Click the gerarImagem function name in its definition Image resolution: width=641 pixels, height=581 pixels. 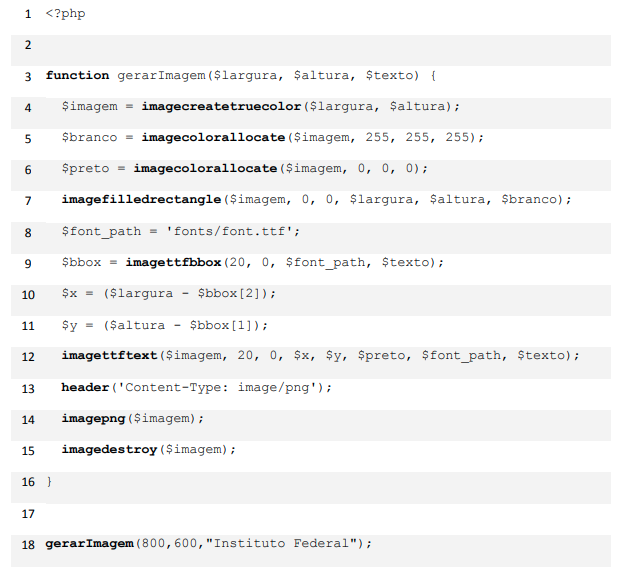(x=161, y=76)
